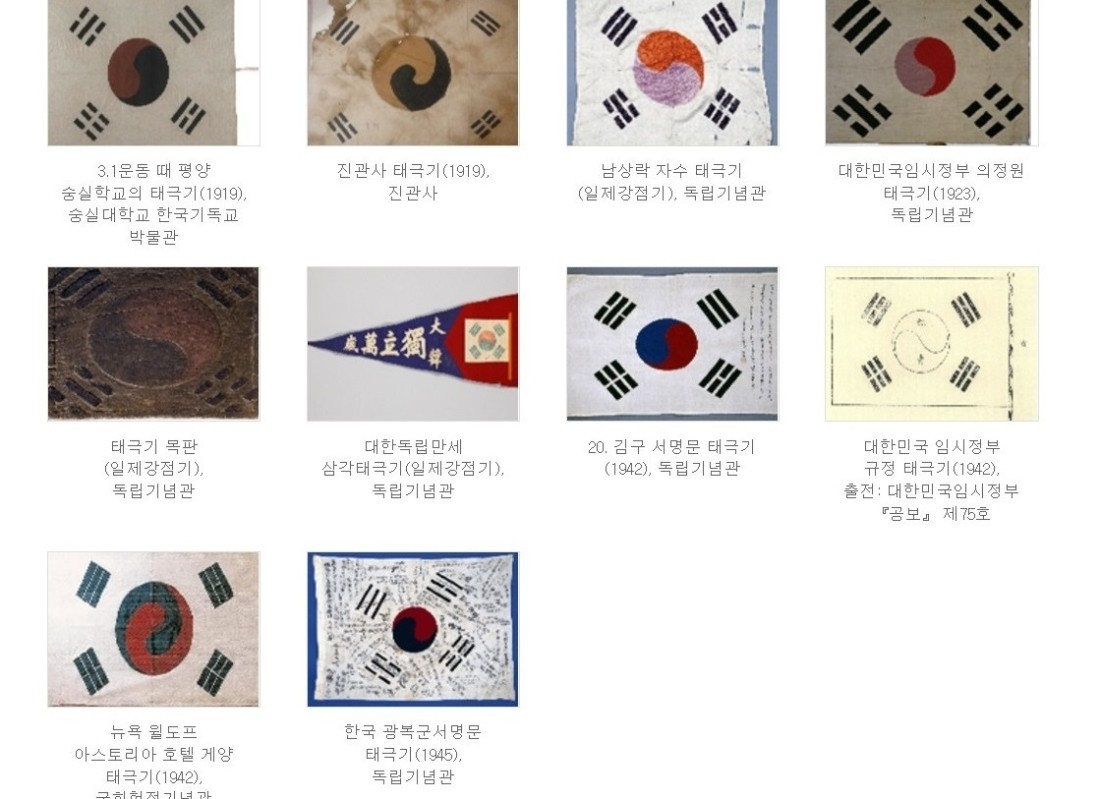Open the Provisional Assembly 1923 Taegukgi image
The height and width of the screenshot is (799, 1100).
point(932,73)
